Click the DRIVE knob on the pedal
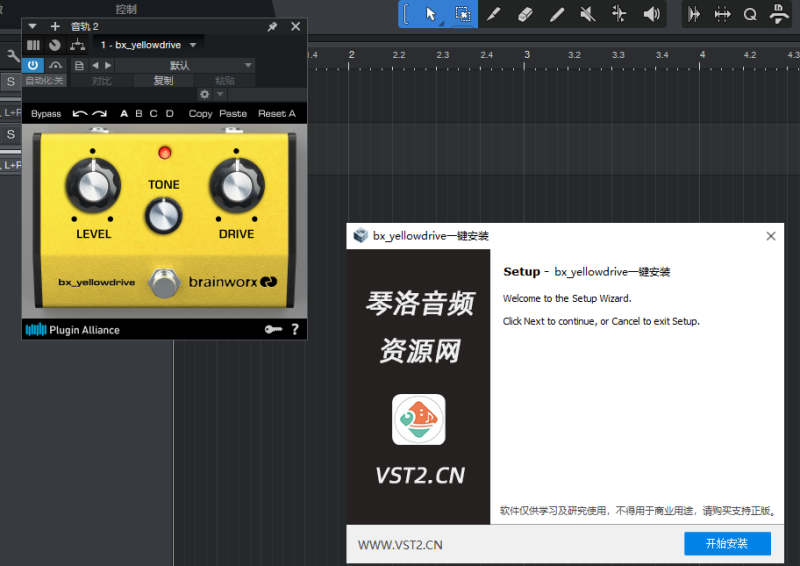The image size is (800, 566). pyautogui.click(x=237, y=186)
